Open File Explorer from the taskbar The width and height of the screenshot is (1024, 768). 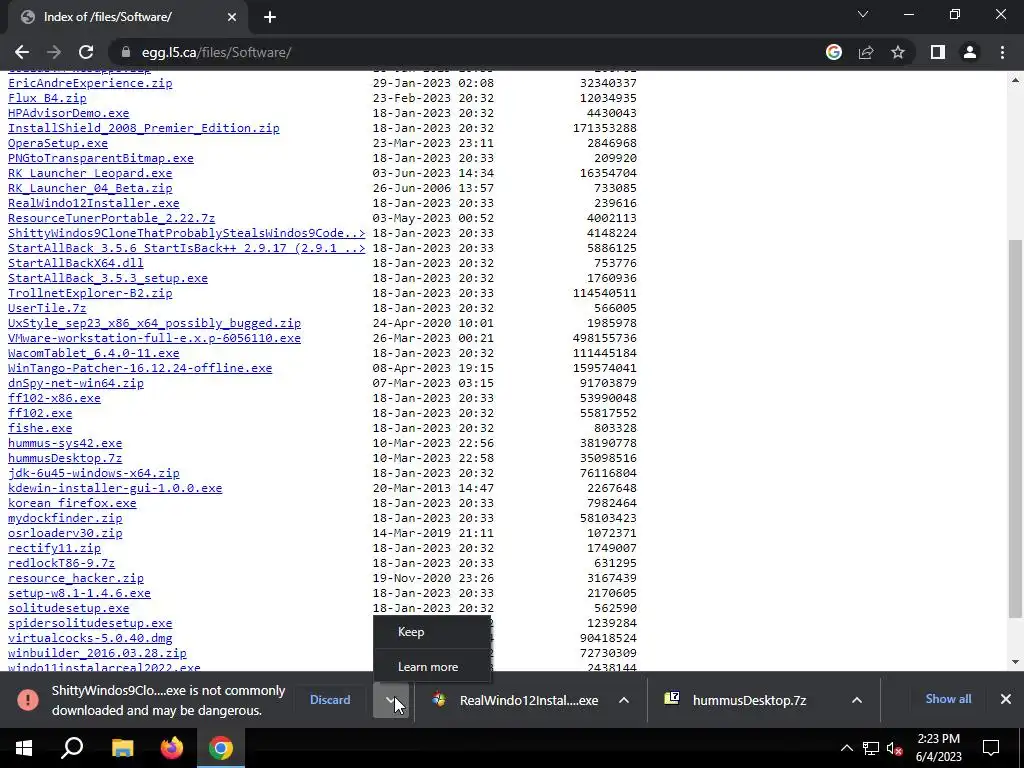tap(122, 748)
